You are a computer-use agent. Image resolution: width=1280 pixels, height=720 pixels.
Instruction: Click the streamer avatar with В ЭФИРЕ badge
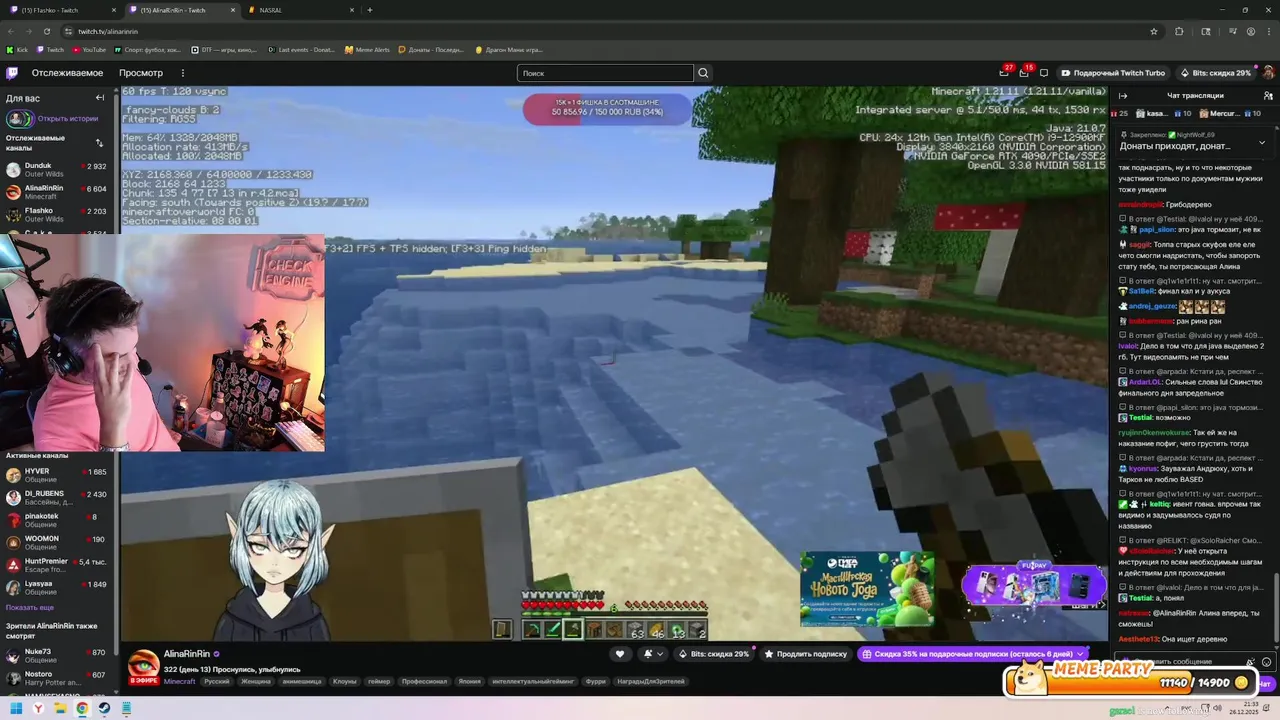[x=143, y=665]
